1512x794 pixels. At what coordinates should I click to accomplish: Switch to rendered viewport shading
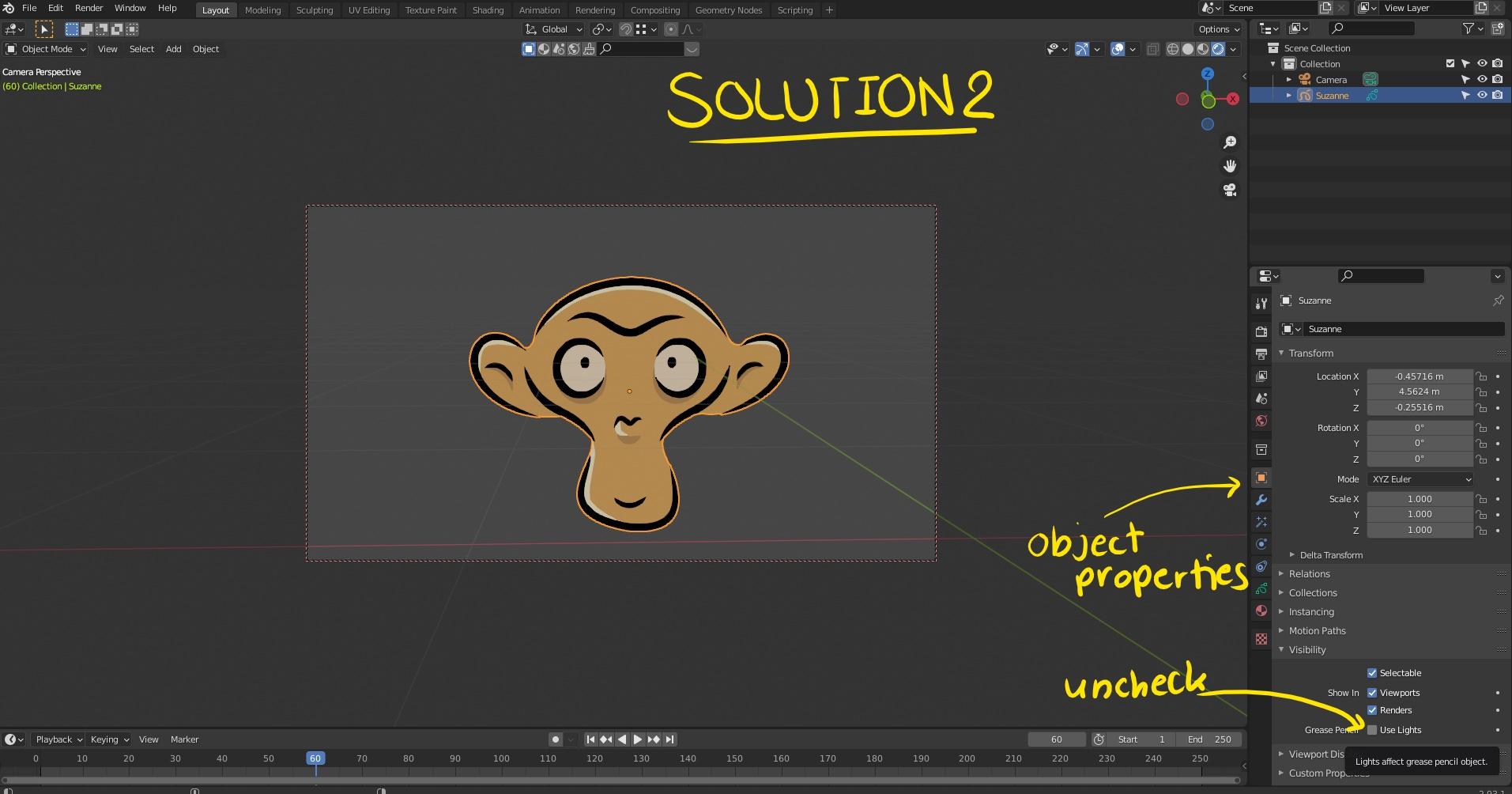(1218, 49)
